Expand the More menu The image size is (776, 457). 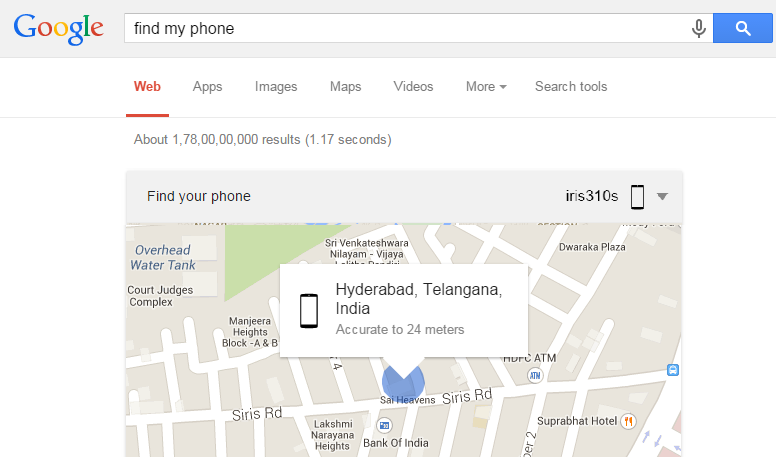(x=486, y=87)
